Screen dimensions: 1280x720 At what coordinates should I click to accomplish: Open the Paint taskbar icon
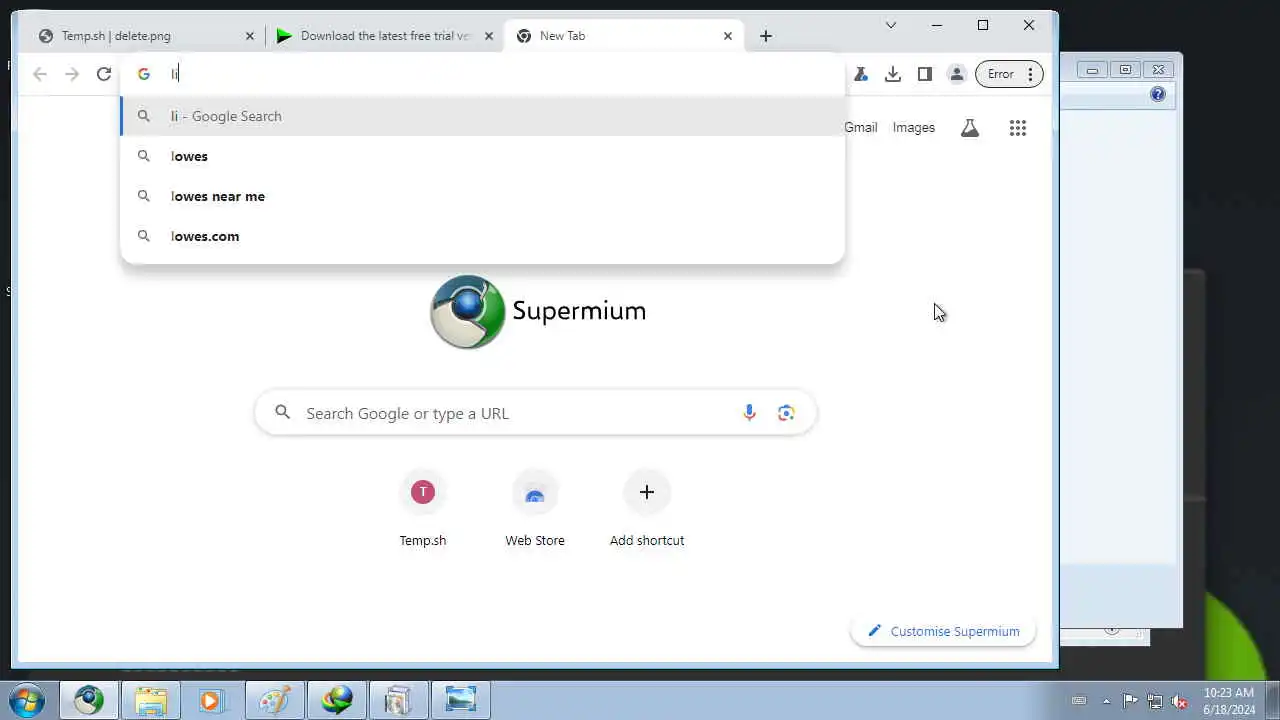tap(274, 701)
